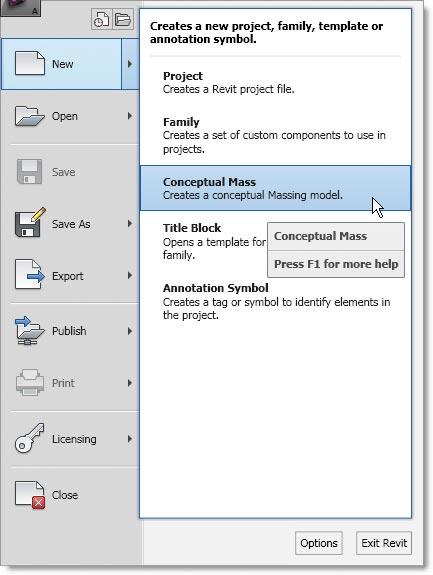Screen dimensions: 433x575
Task: Expand the Export submenu arrow
Action: pos(130,275)
